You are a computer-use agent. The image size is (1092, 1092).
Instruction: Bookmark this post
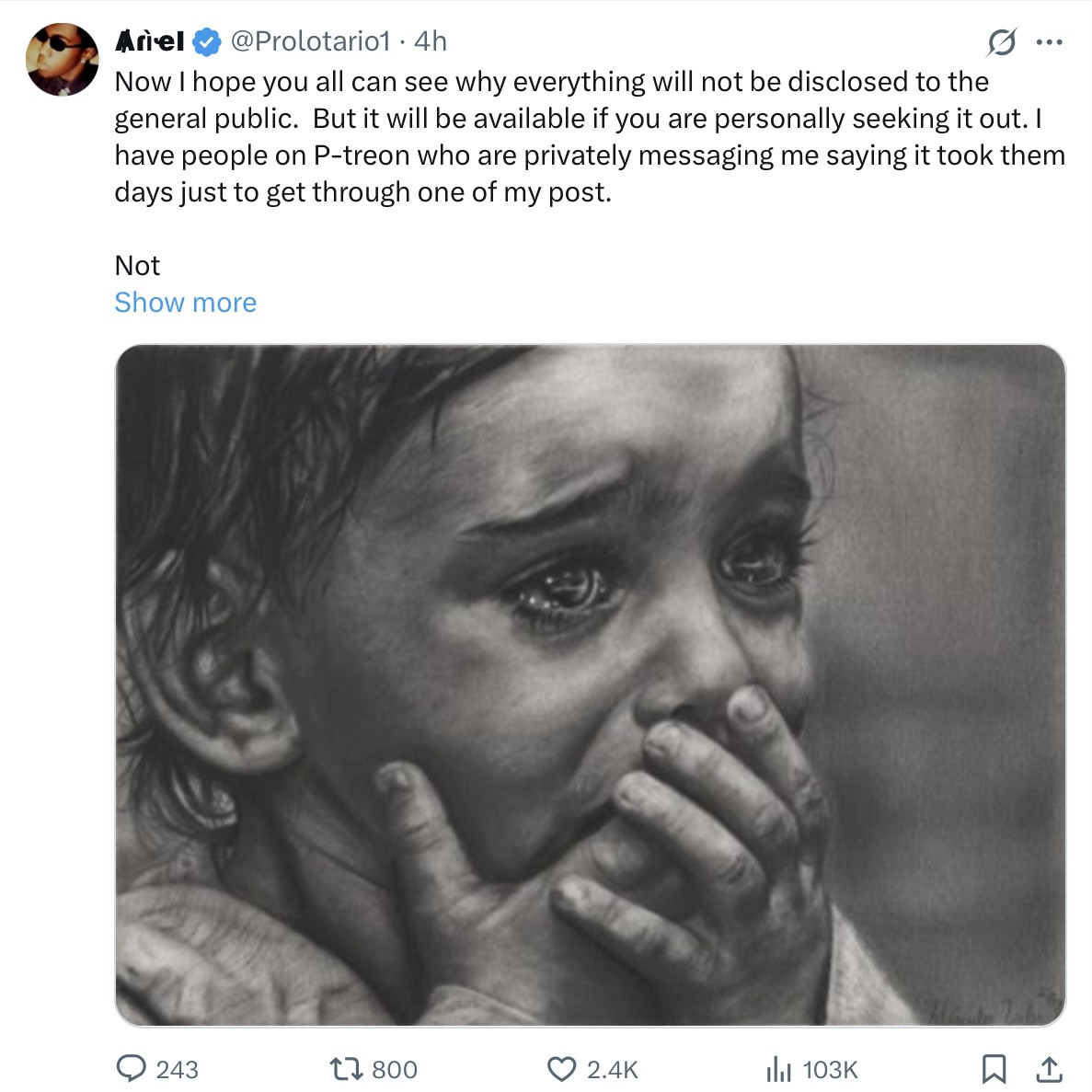coord(994,1068)
